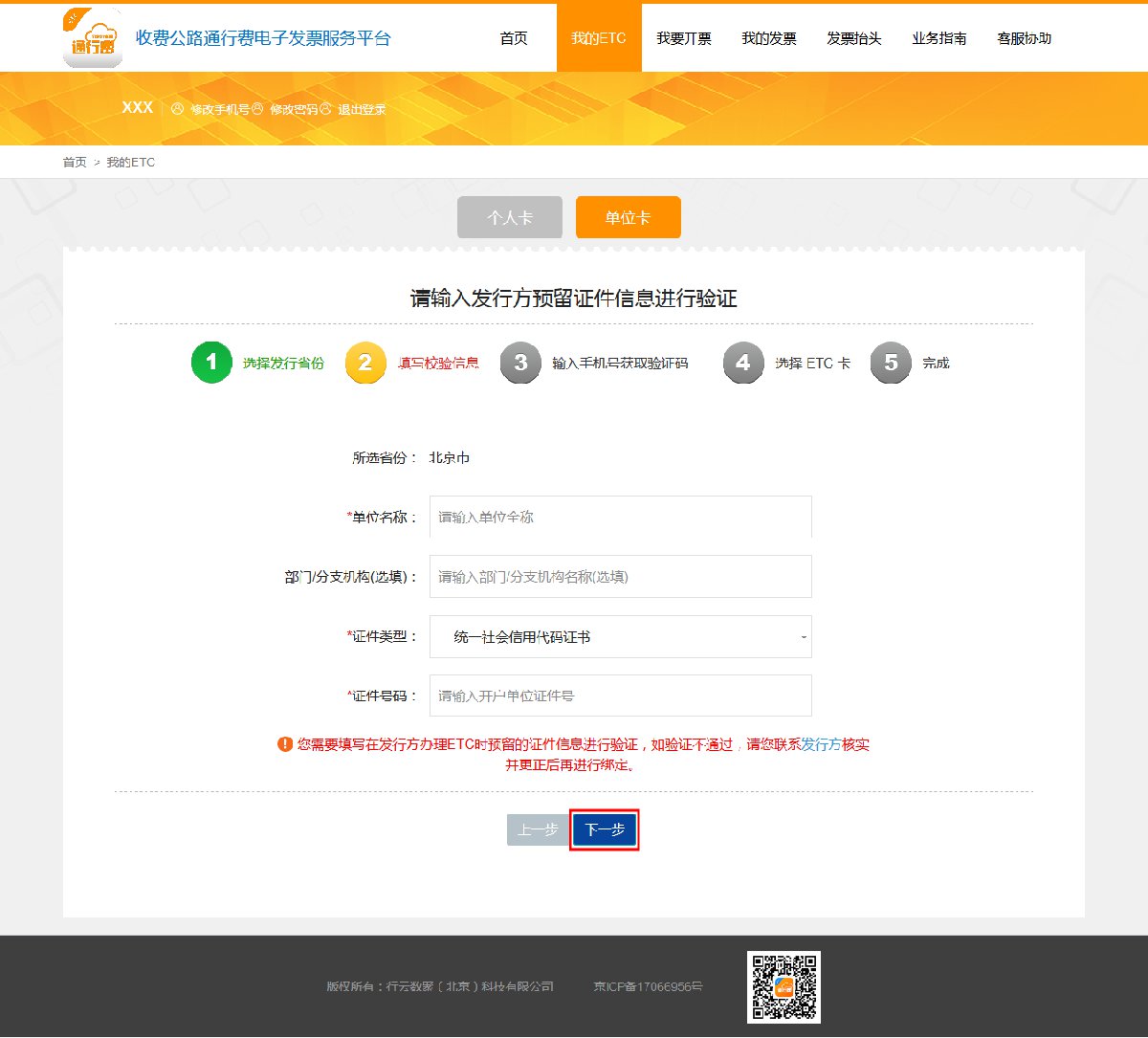Click the 单位名称 input field
Image resolution: width=1148 pixels, height=1038 pixels.
click(x=620, y=517)
